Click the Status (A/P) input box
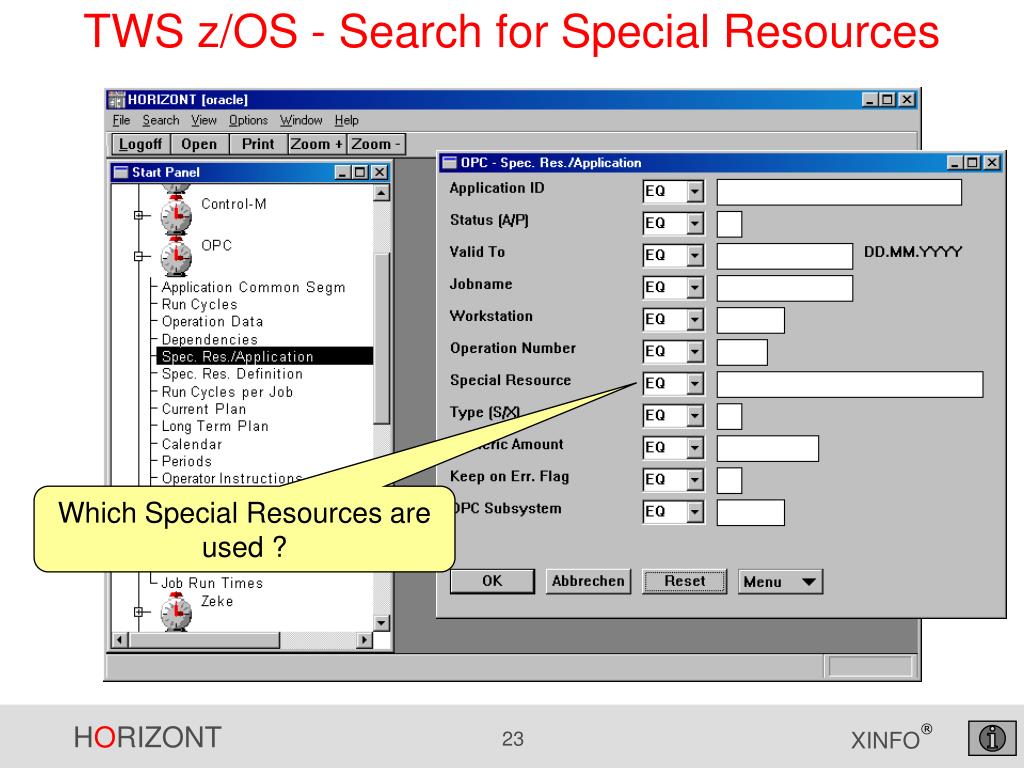Viewport: 1024px width, 768px height. tap(729, 224)
